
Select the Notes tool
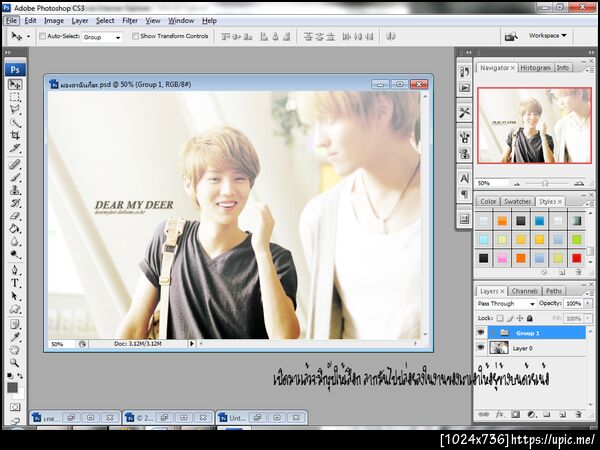click(x=15, y=324)
